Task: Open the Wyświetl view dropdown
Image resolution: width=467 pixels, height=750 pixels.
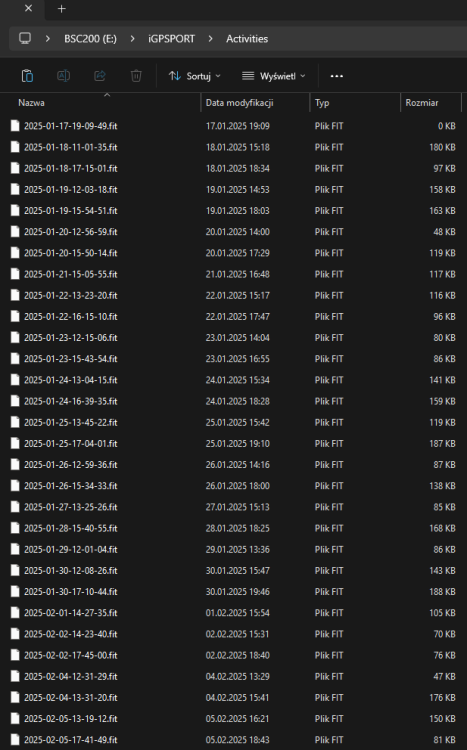Action: pos(273,76)
